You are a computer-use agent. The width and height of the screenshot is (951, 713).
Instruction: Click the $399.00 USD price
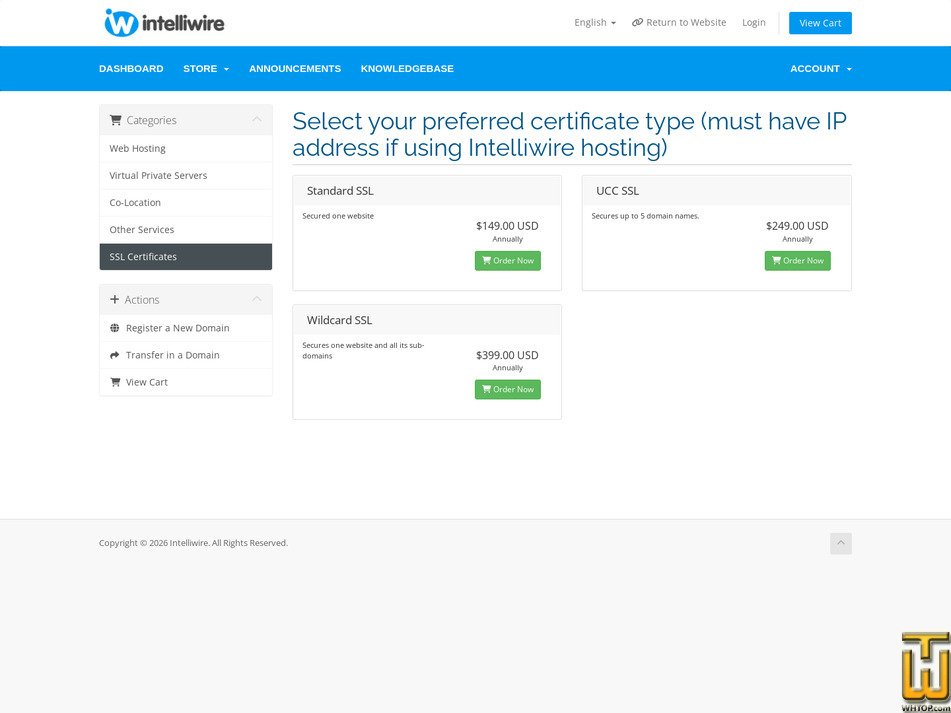pos(507,355)
